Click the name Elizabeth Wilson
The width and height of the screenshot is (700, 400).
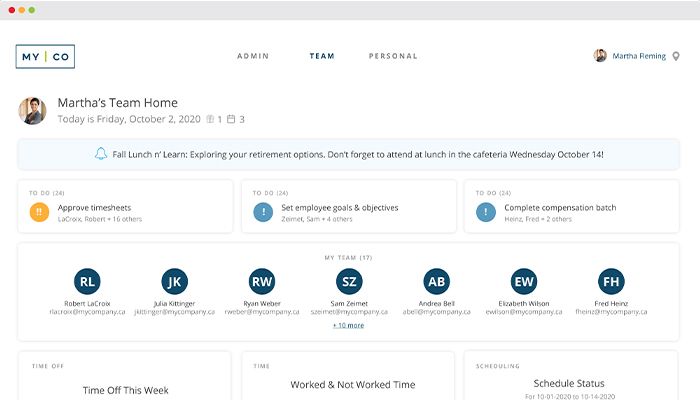[524, 304]
